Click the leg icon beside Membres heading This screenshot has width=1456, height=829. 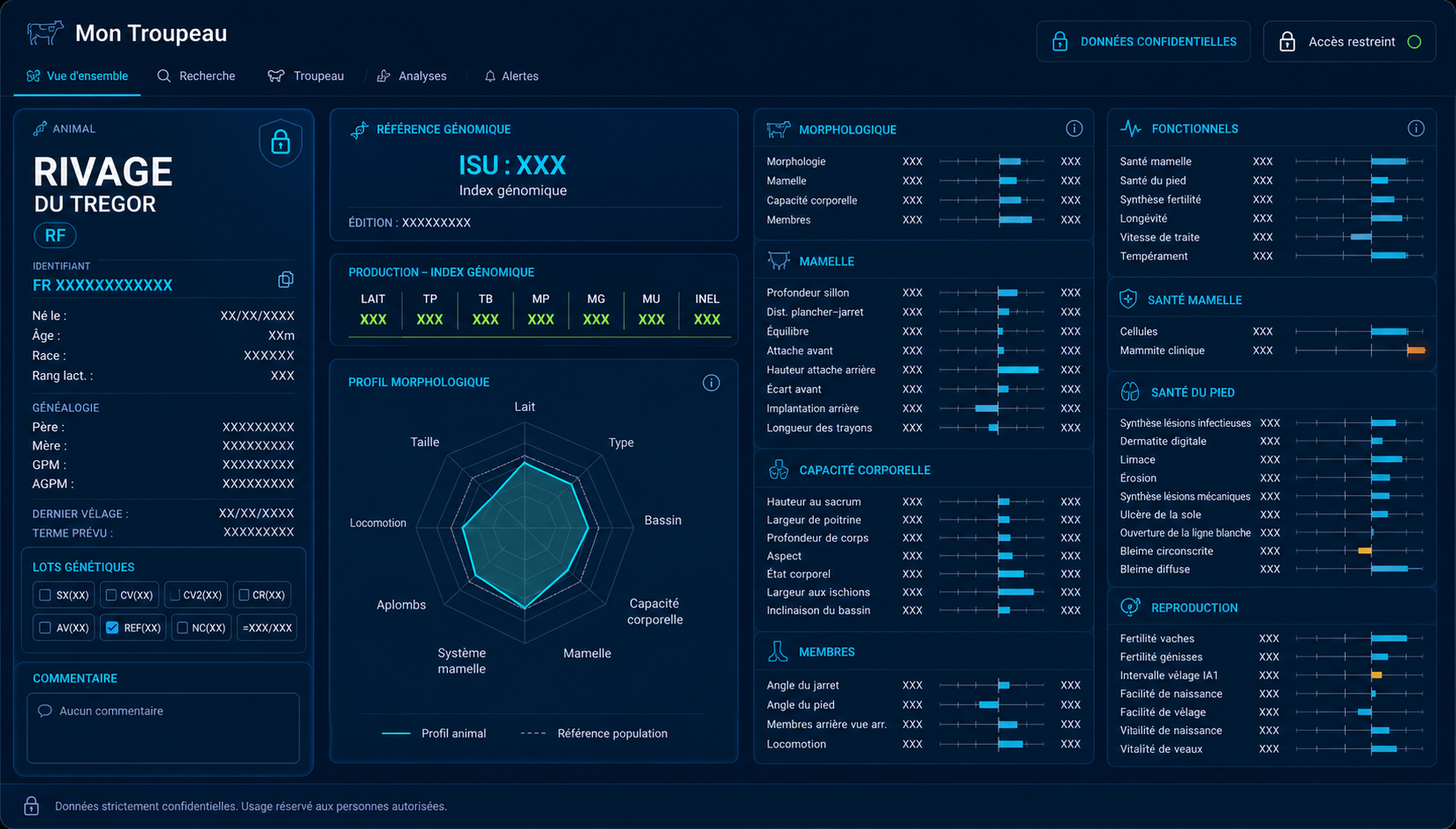[778, 652]
